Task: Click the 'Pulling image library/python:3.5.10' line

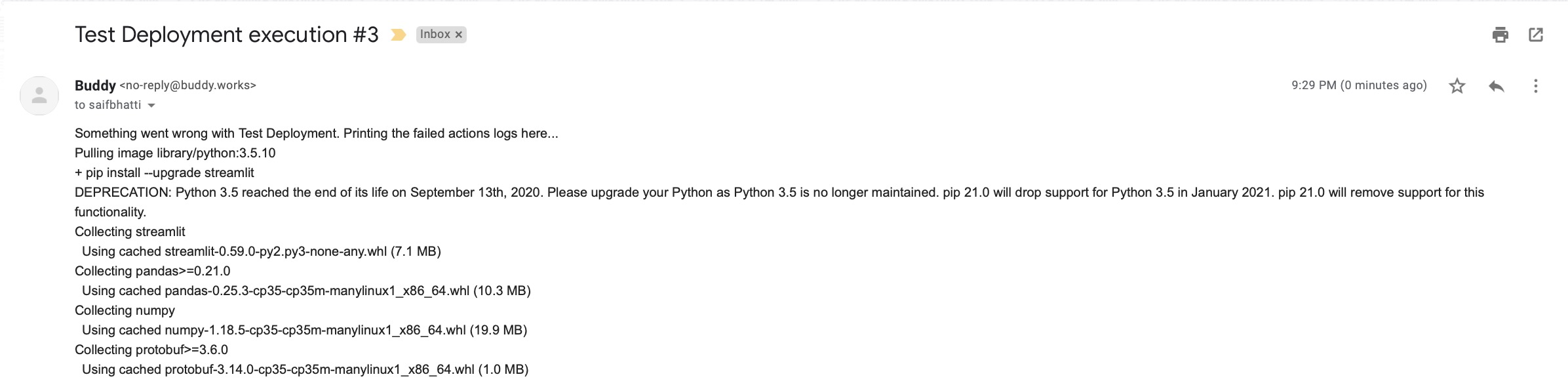Action: [175, 153]
